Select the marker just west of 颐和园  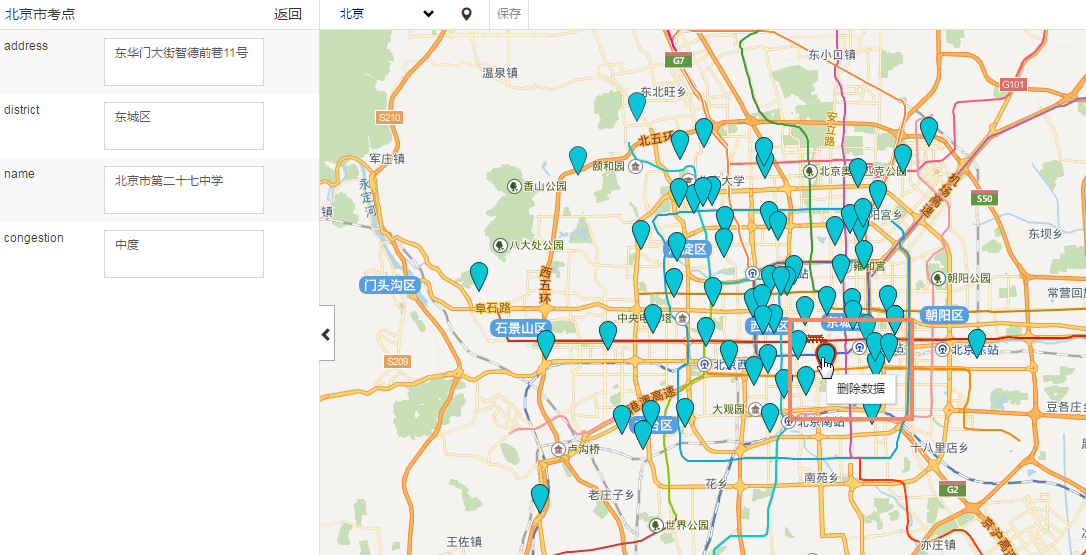click(578, 160)
